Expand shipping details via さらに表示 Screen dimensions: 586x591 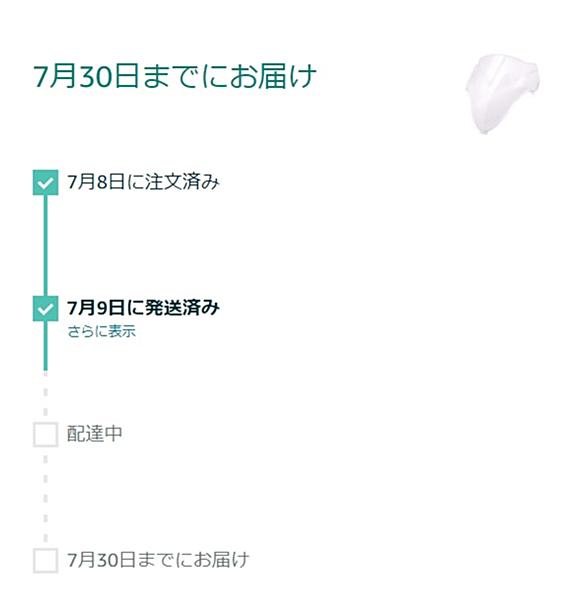click(x=101, y=332)
